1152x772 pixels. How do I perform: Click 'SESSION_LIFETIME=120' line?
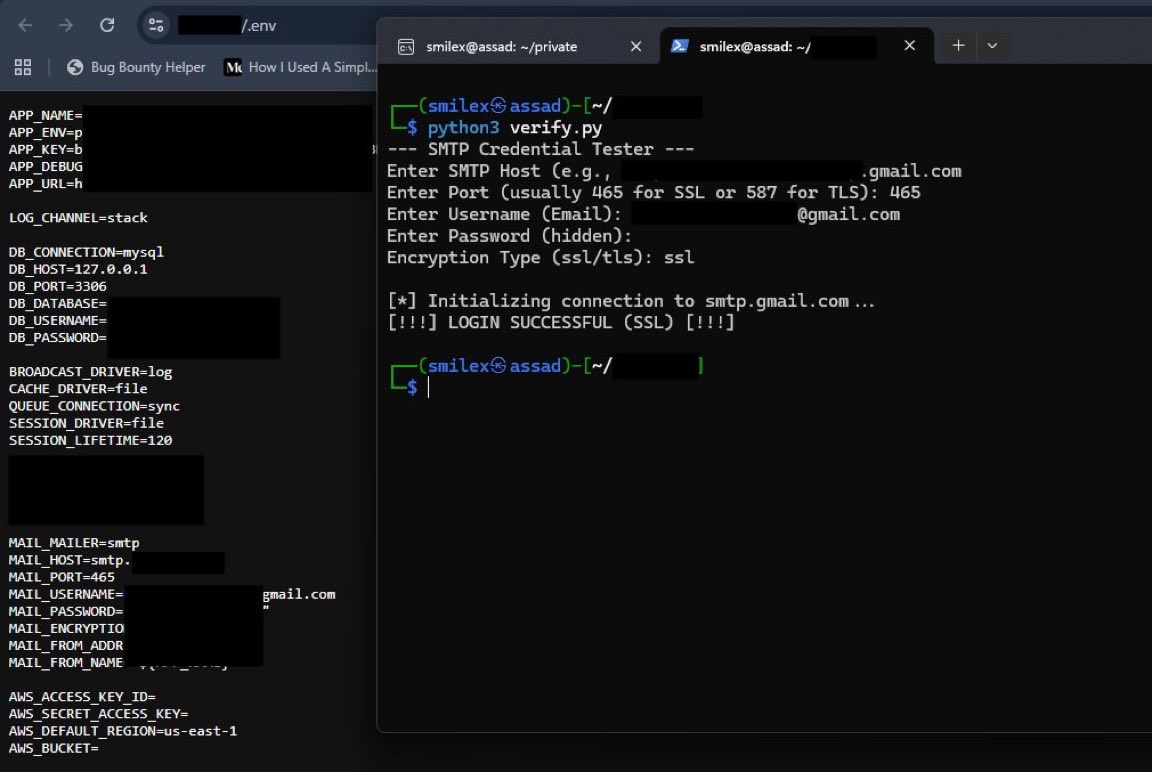(x=90, y=441)
